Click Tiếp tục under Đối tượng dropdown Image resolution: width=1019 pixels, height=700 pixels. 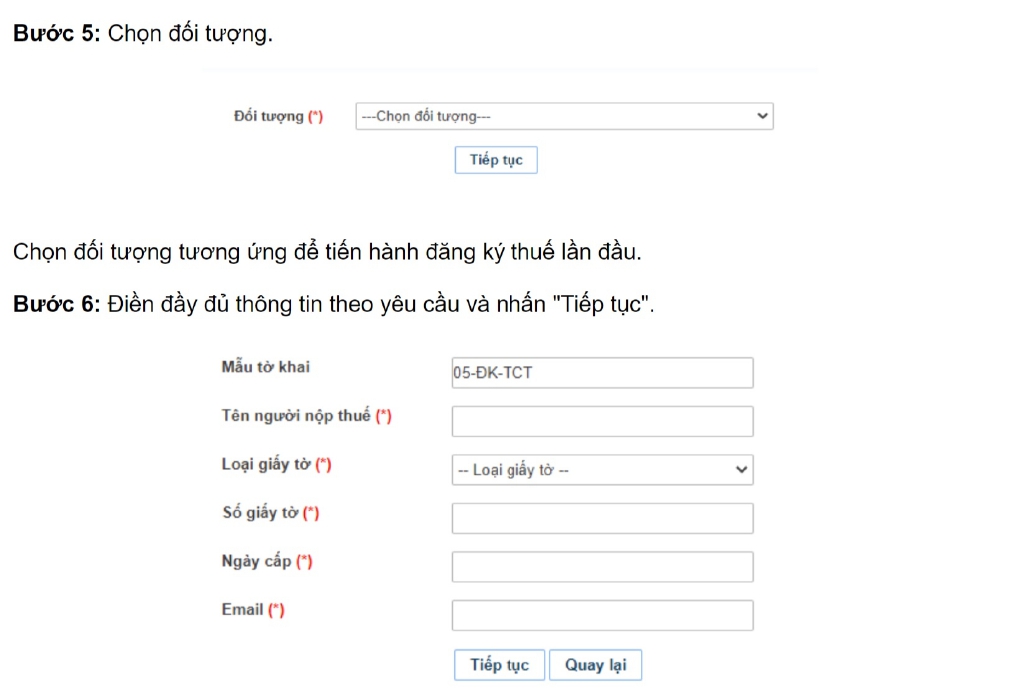click(496, 160)
